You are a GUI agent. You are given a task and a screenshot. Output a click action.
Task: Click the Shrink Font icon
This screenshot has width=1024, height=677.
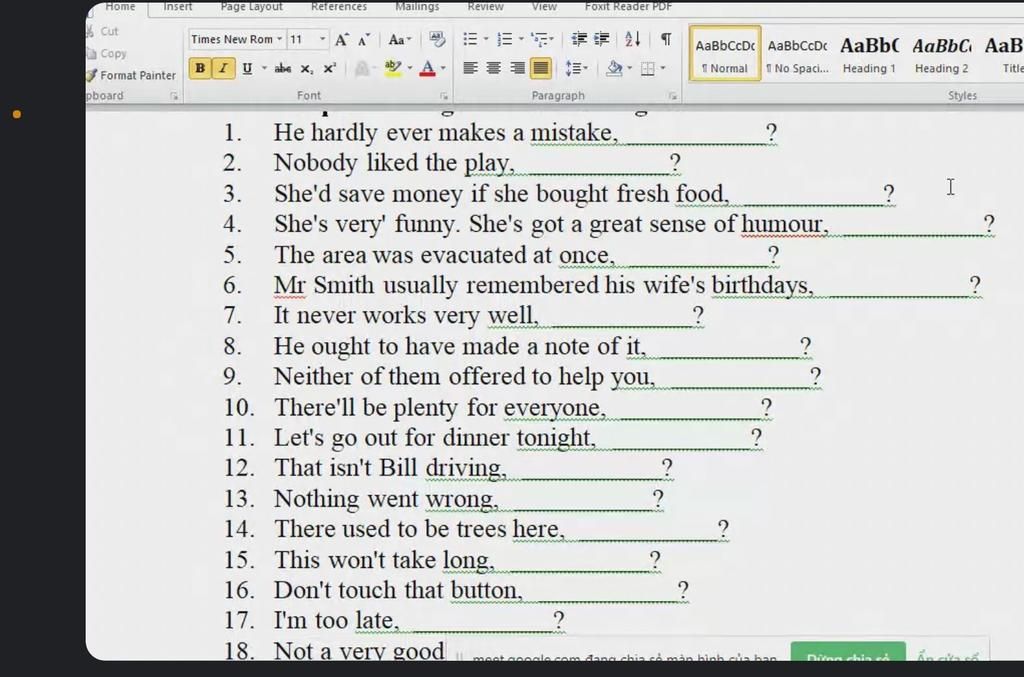pyautogui.click(x=364, y=40)
